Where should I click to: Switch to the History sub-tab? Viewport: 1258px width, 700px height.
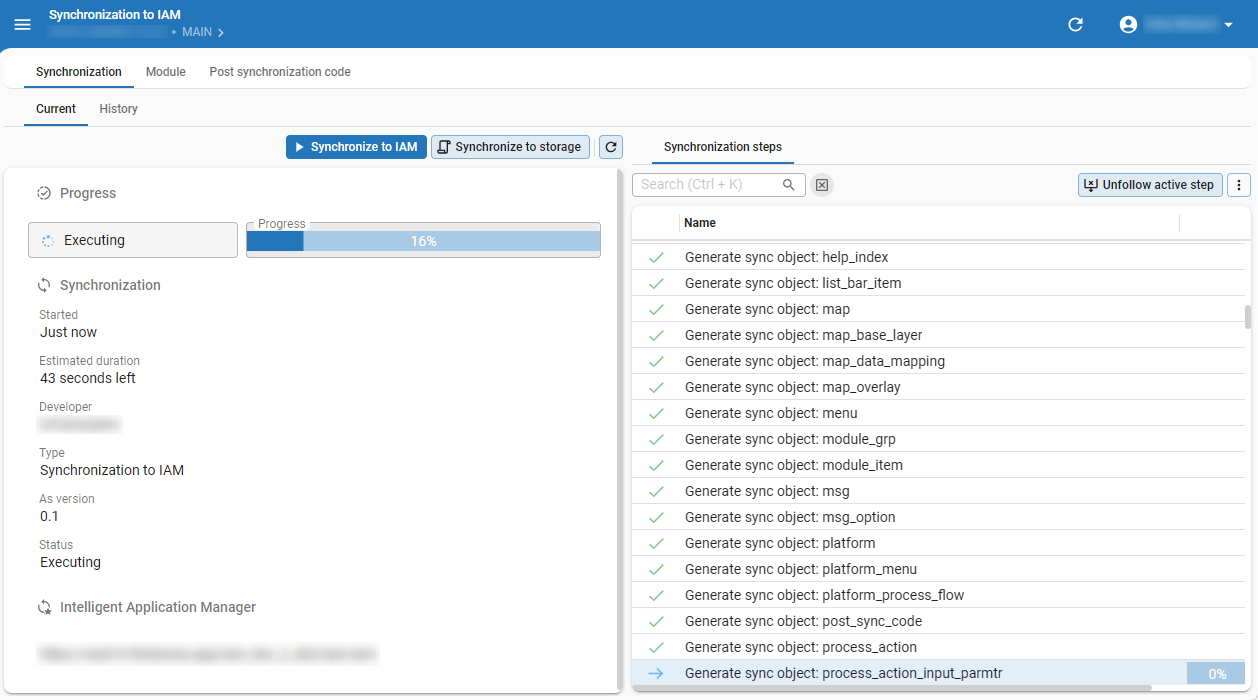[x=119, y=109]
